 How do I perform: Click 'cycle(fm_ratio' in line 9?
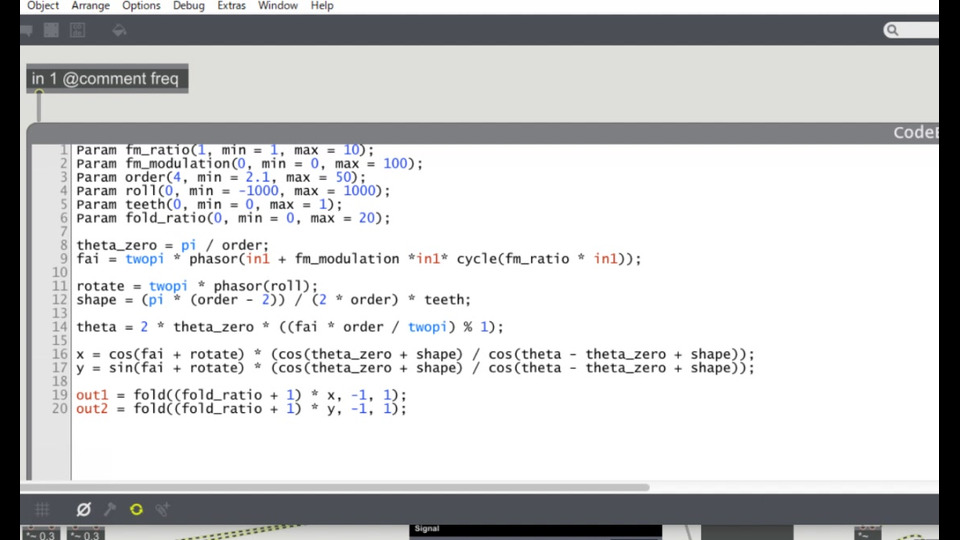tap(512, 259)
